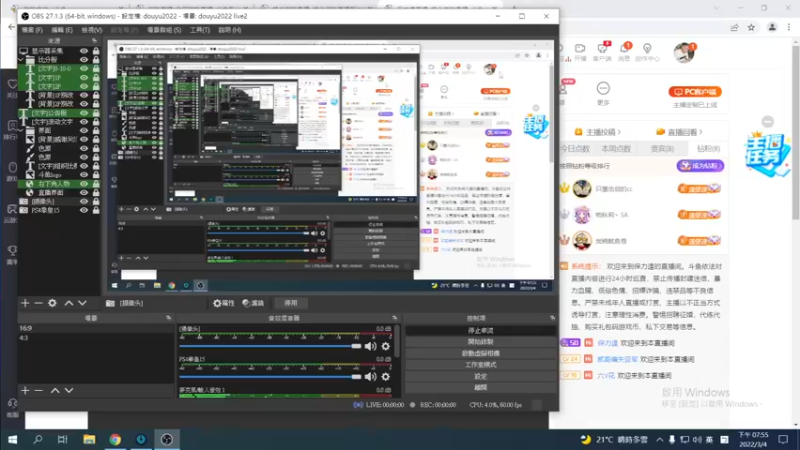Bookmark page with Chrome star icon
Viewport: 800px width, 450px height.
751,28
